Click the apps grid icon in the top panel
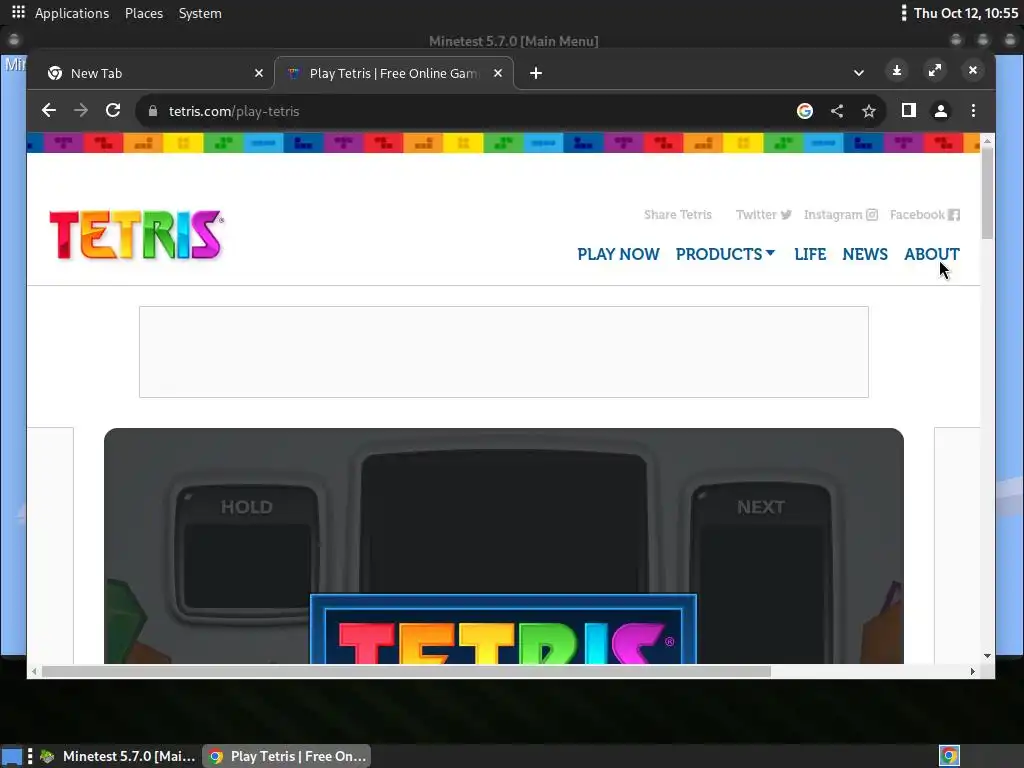 coord(18,12)
